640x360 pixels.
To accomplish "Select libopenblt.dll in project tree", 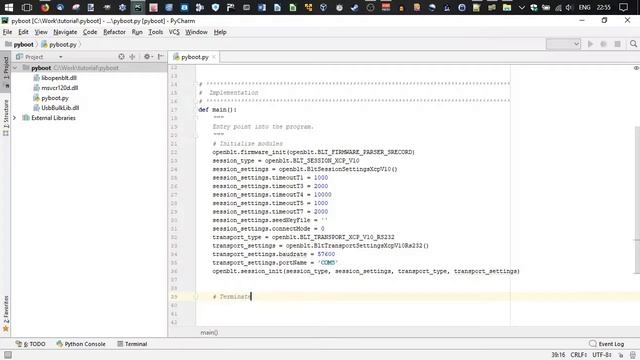I will point(59,78).
